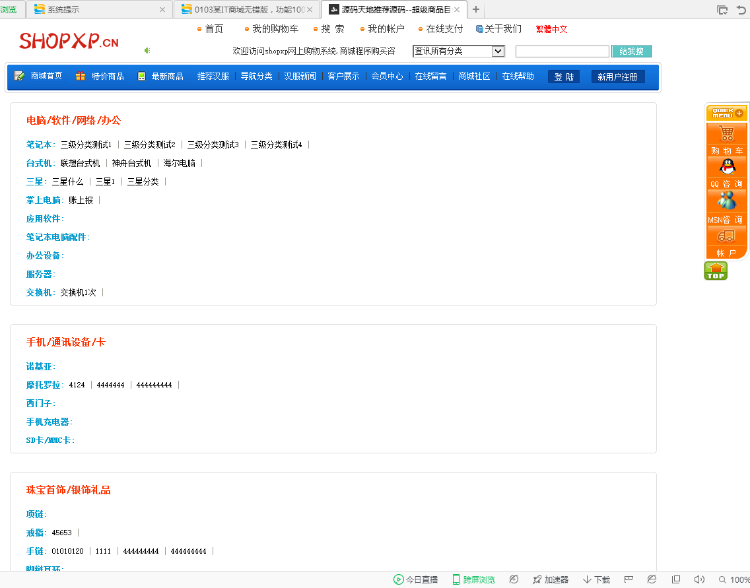Open 首页 in the top link row
750x588 pixels.
[x=214, y=29]
